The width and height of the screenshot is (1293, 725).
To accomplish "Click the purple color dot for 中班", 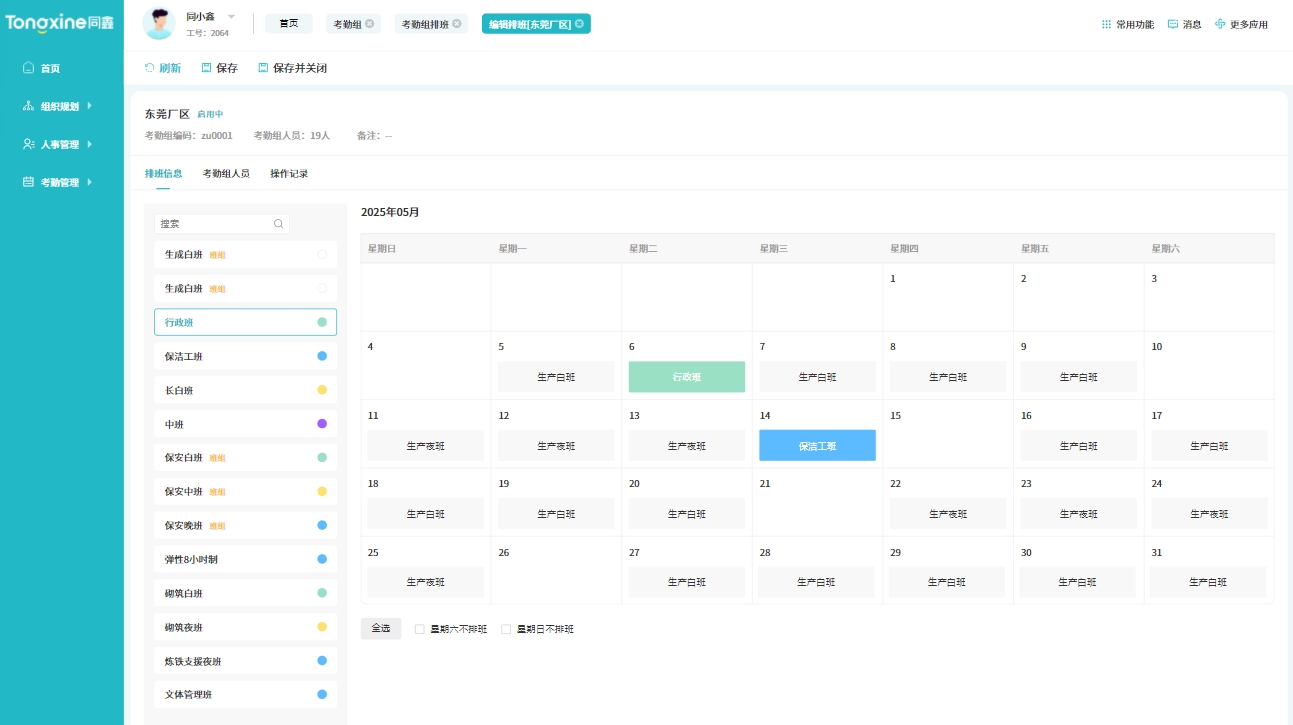I will coord(322,424).
